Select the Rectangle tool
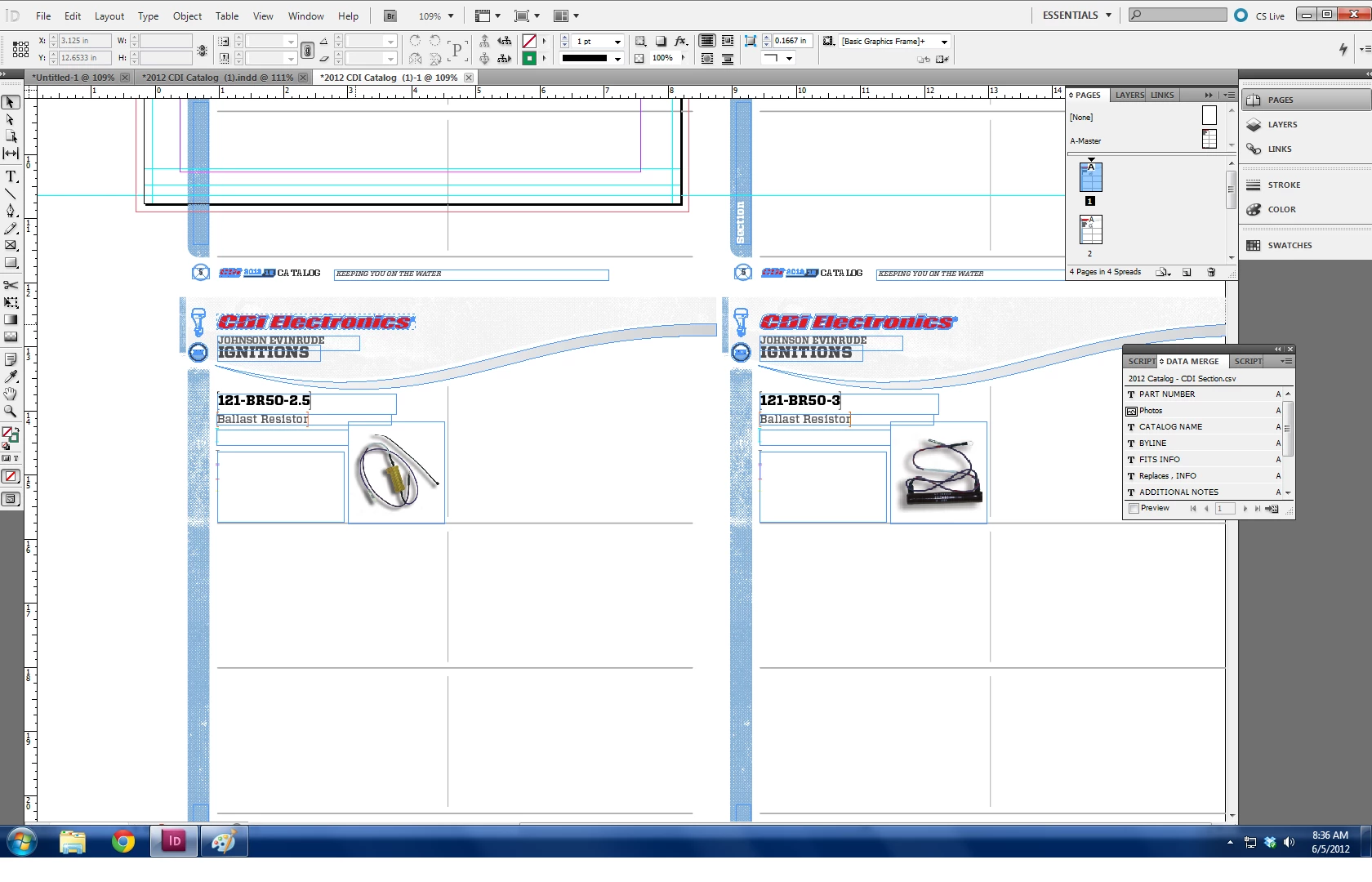1372x882 pixels. (11, 262)
